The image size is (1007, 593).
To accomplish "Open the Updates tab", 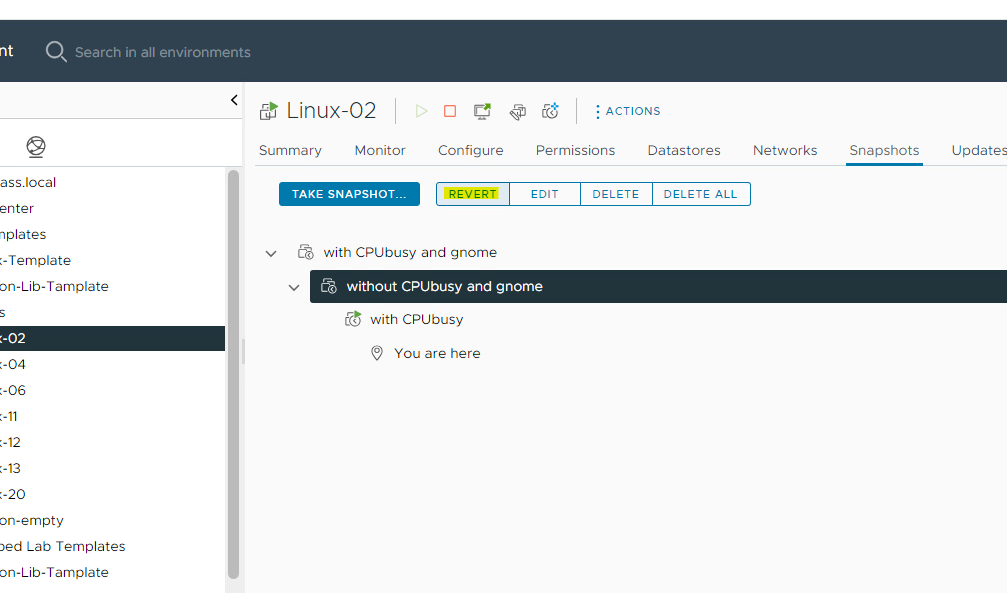I will point(979,150).
